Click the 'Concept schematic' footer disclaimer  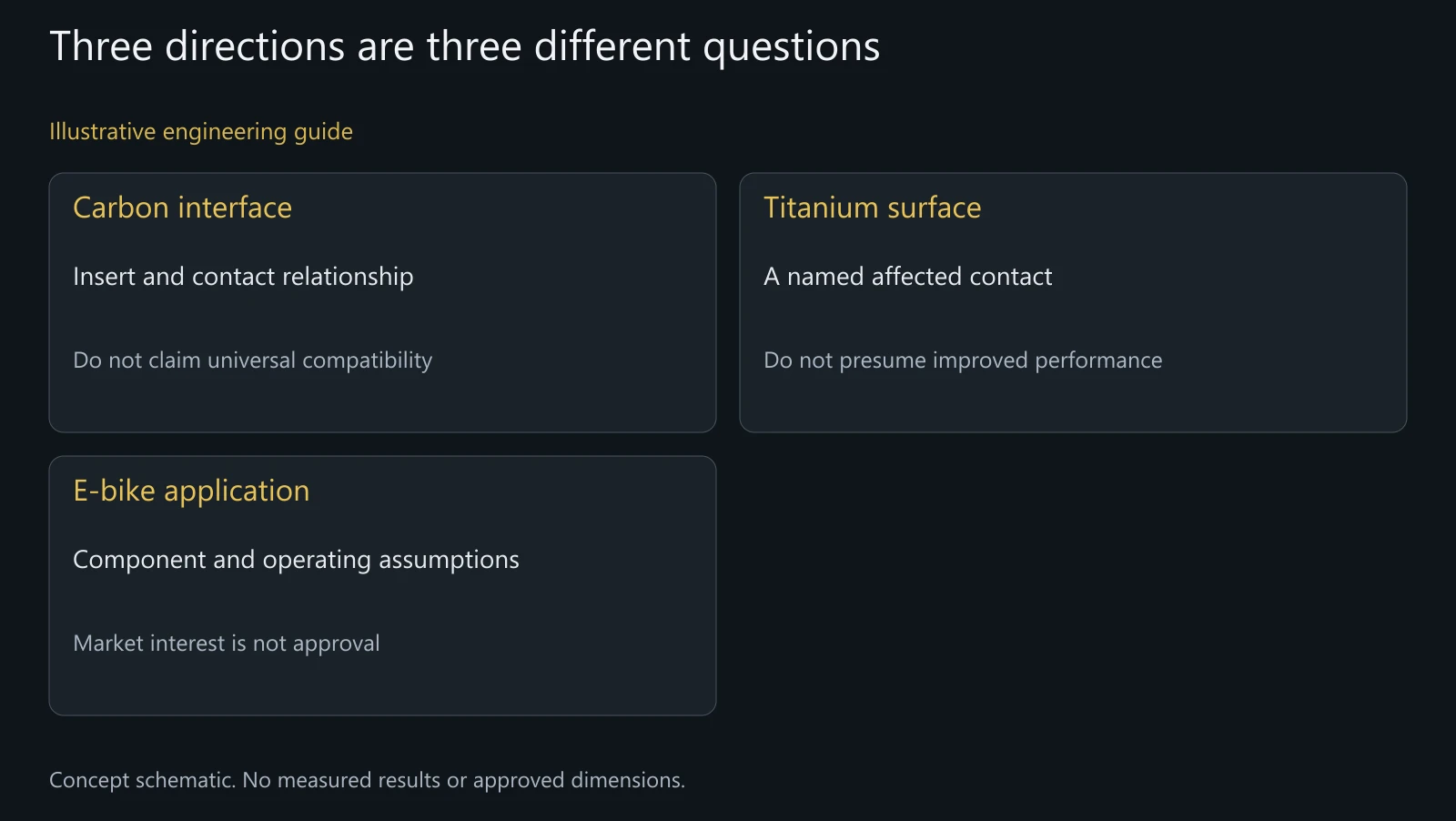click(367, 780)
